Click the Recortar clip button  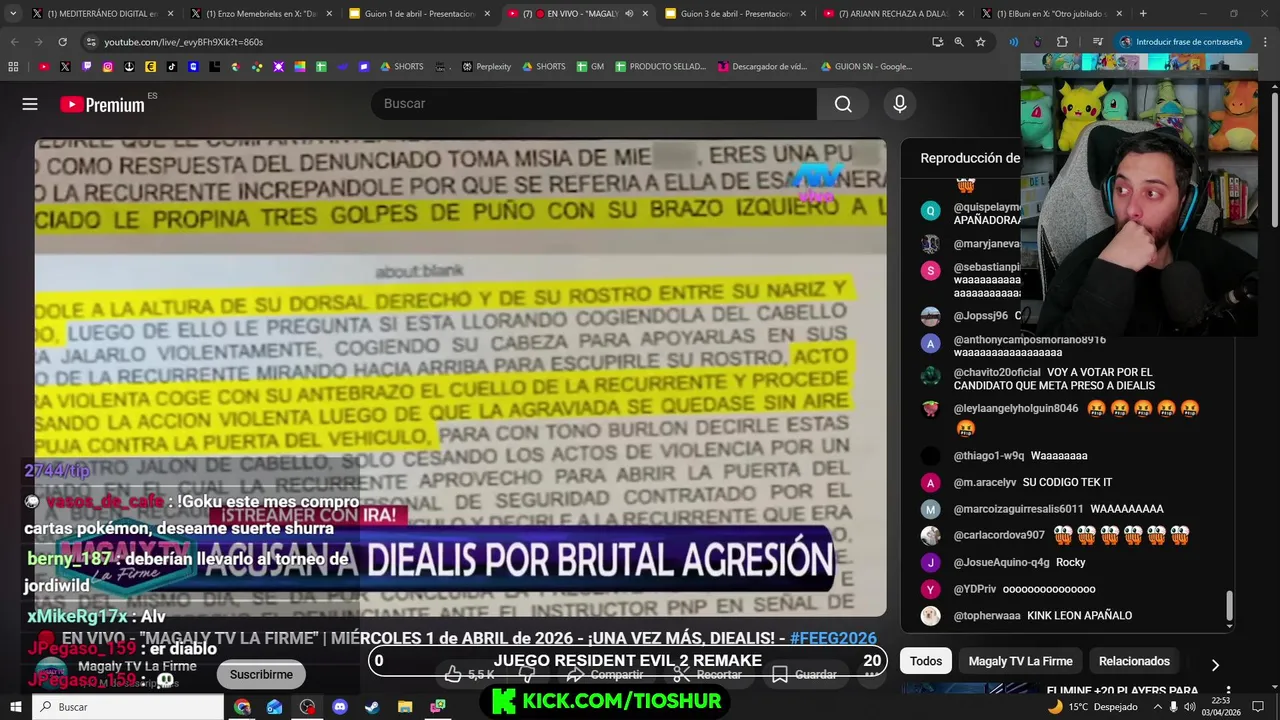[x=707, y=675]
